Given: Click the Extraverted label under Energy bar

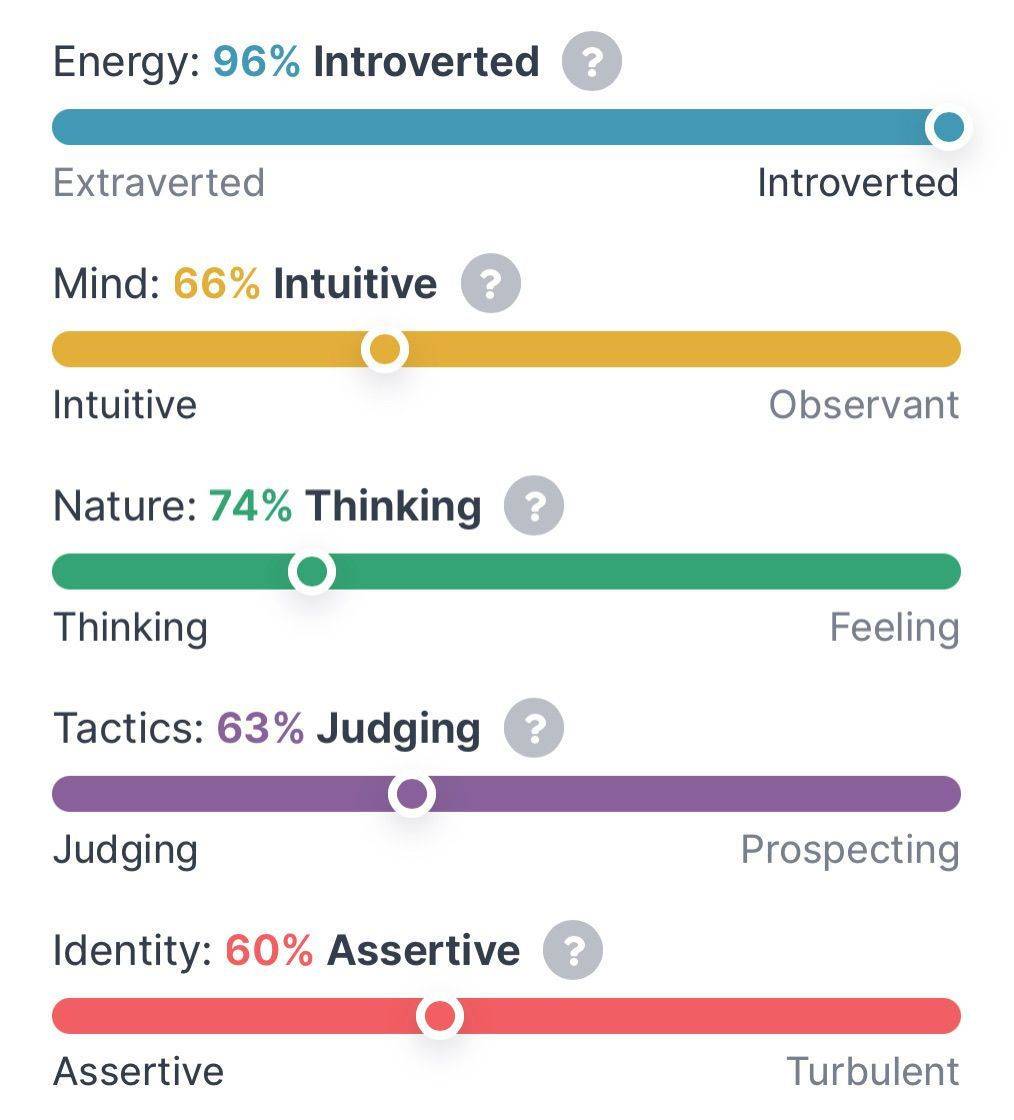Looking at the screenshot, I should 159,183.
